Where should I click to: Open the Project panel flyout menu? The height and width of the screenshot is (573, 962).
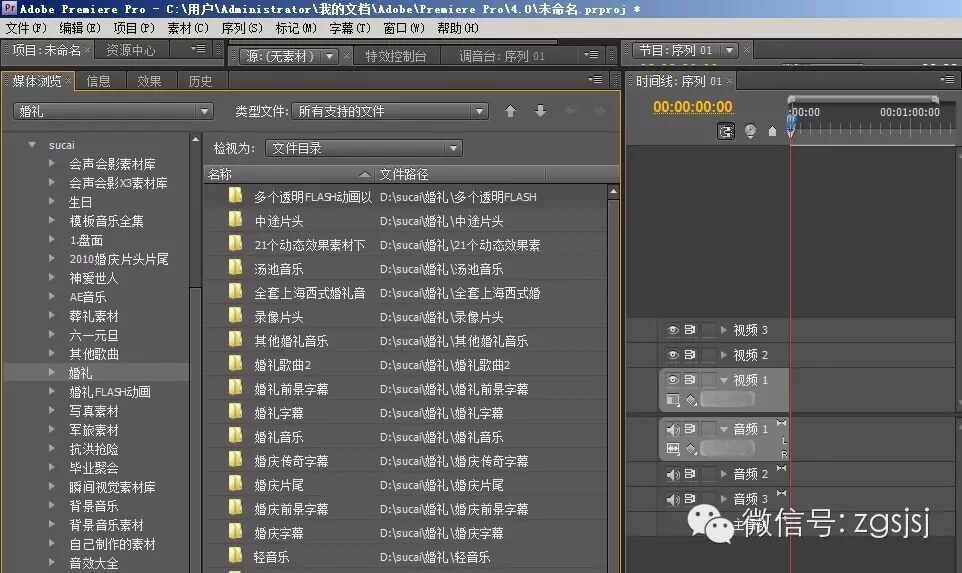point(198,48)
